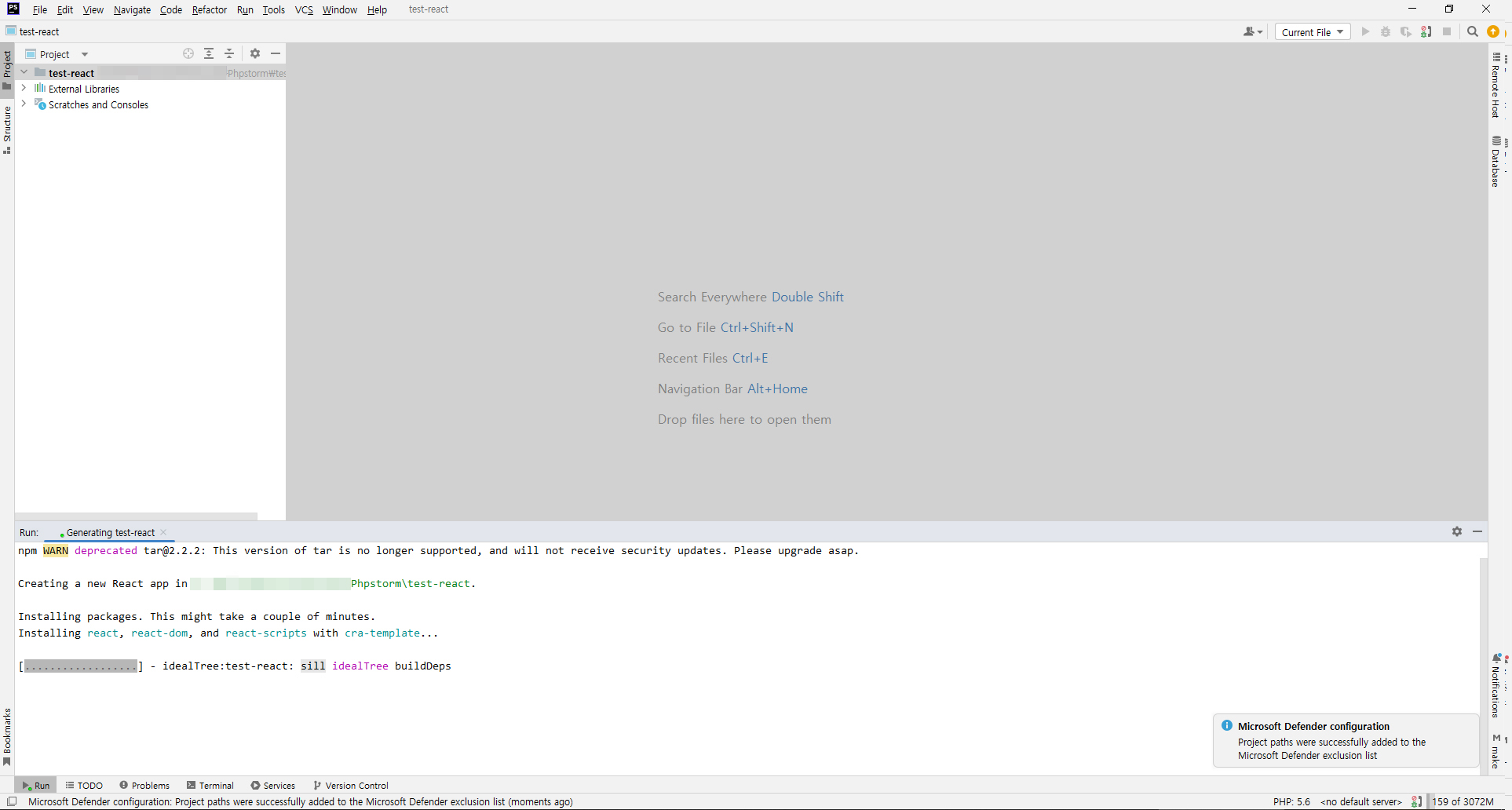The width and height of the screenshot is (1512, 810).
Task: Open the File menu
Action: [40, 9]
